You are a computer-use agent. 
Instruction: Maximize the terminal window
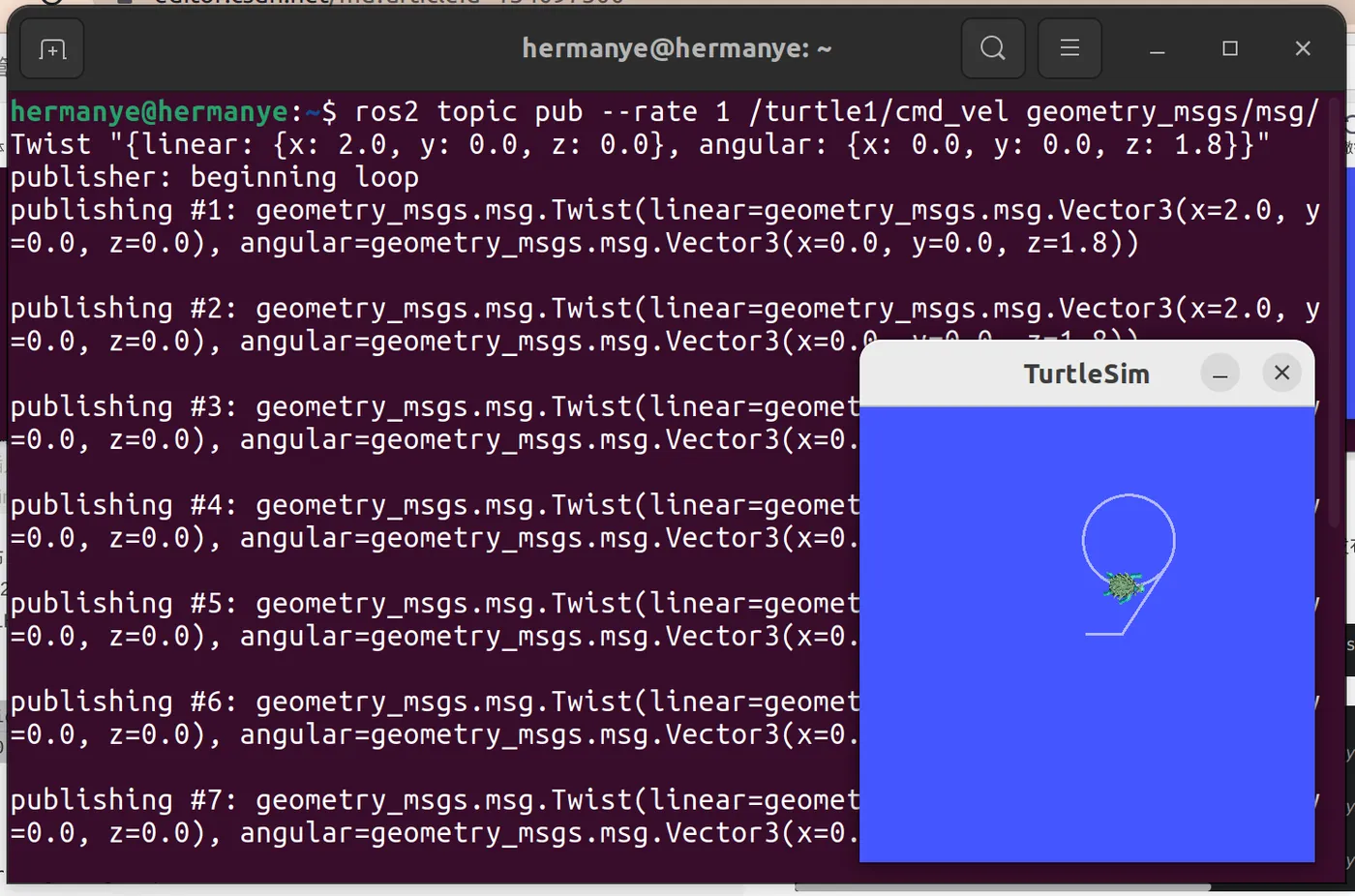(x=1230, y=48)
